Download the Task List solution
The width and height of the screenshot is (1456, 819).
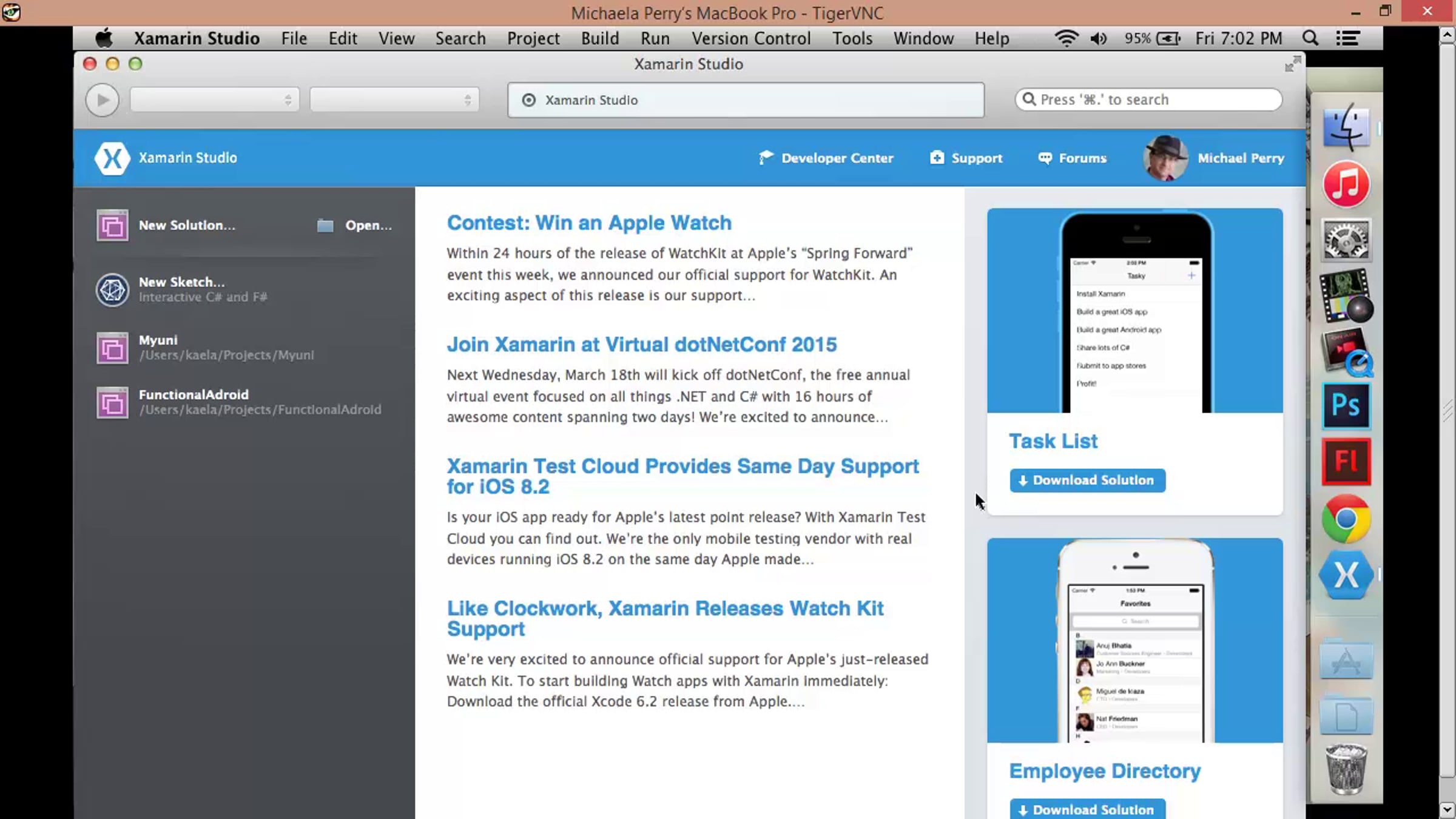[x=1087, y=480]
